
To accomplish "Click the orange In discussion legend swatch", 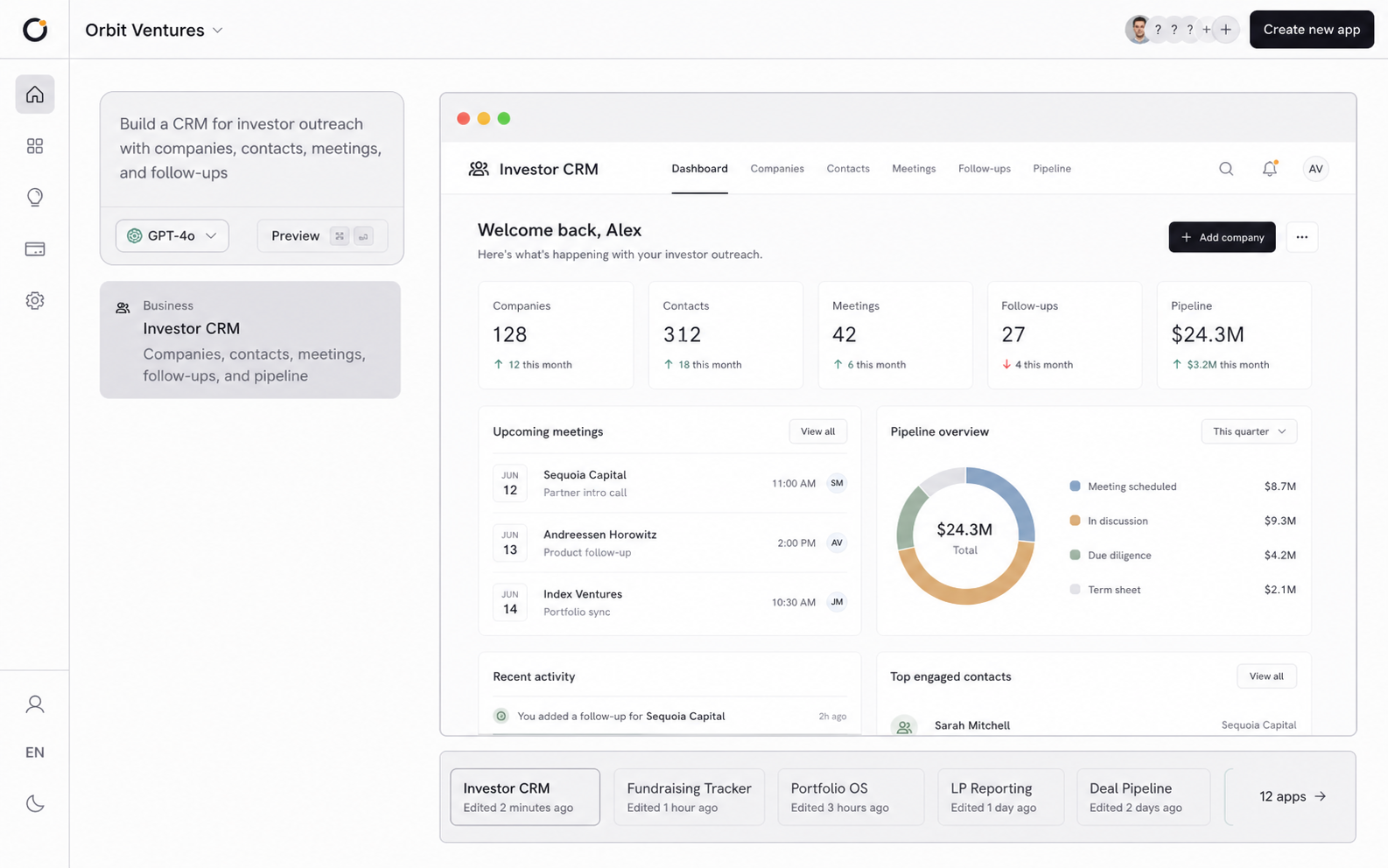I will [x=1075, y=521].
